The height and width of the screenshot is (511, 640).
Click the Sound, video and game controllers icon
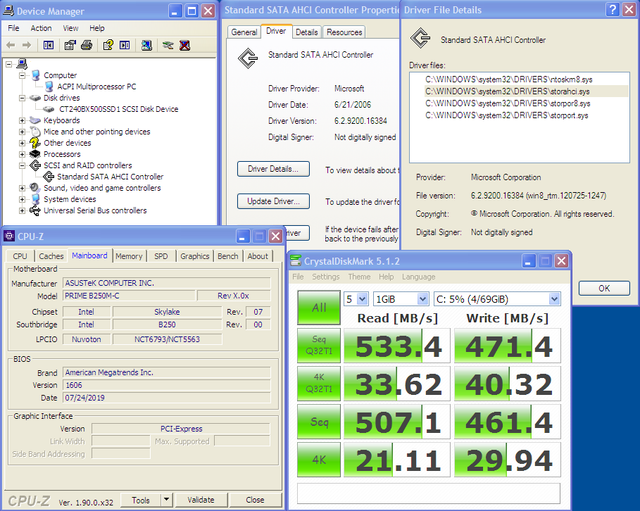[x=35, y=188]
